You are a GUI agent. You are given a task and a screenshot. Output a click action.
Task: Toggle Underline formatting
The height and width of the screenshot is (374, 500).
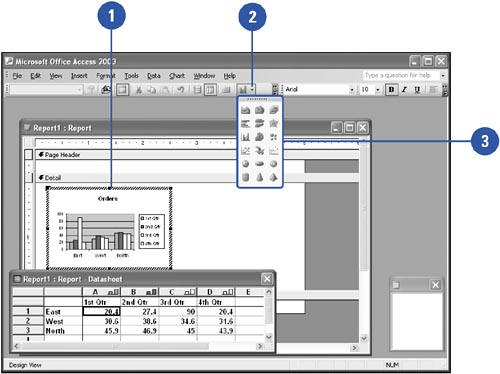(x=417, y=89)
